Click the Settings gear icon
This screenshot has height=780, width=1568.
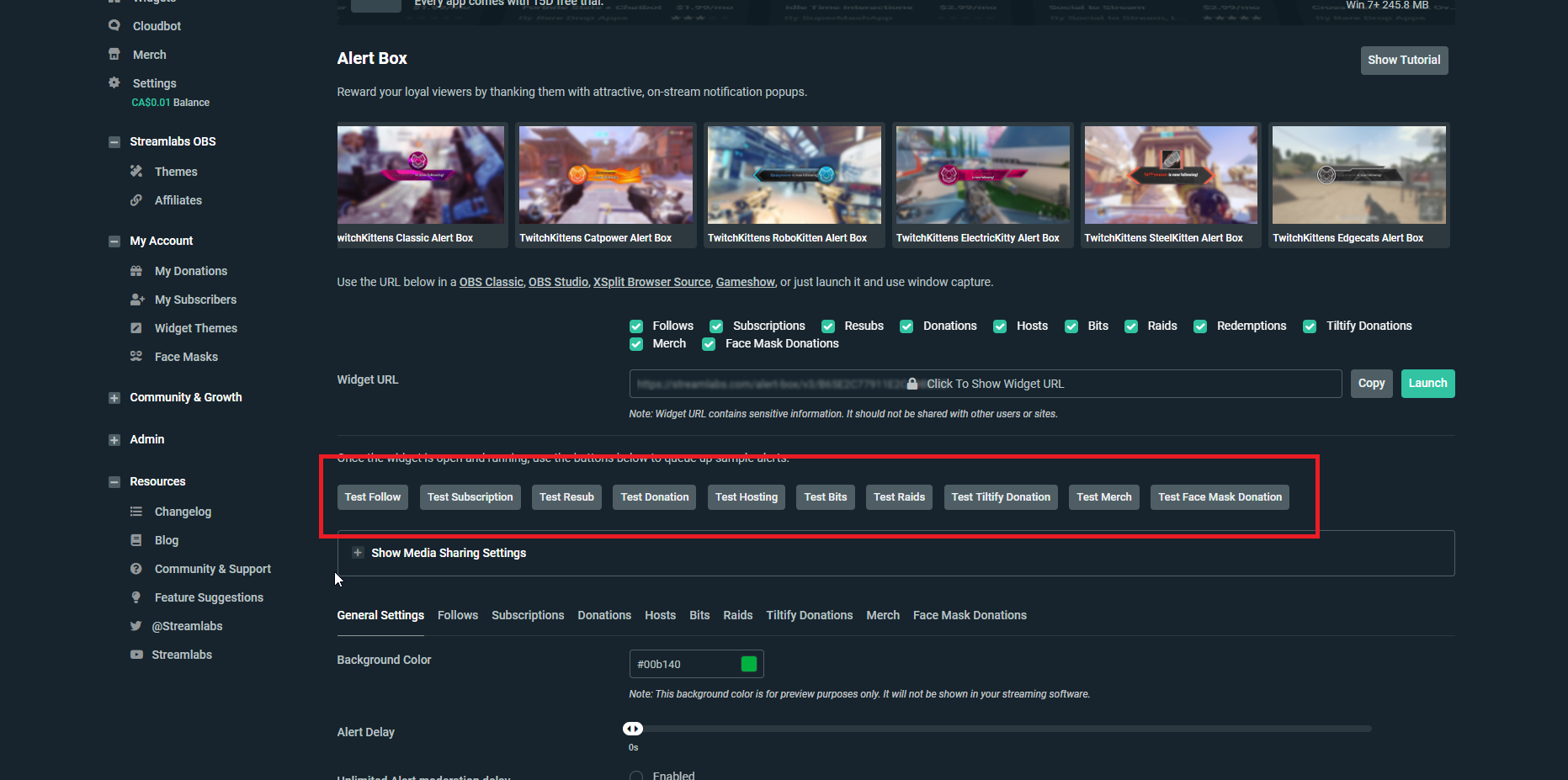114,82
